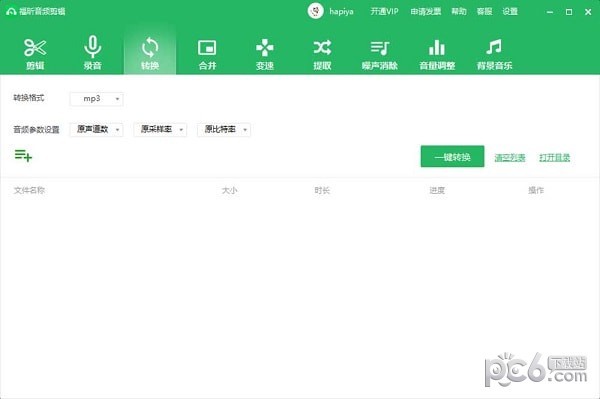Open the 背景音乐 background music tool
The image size is (600, 399).
click(494, 54)
